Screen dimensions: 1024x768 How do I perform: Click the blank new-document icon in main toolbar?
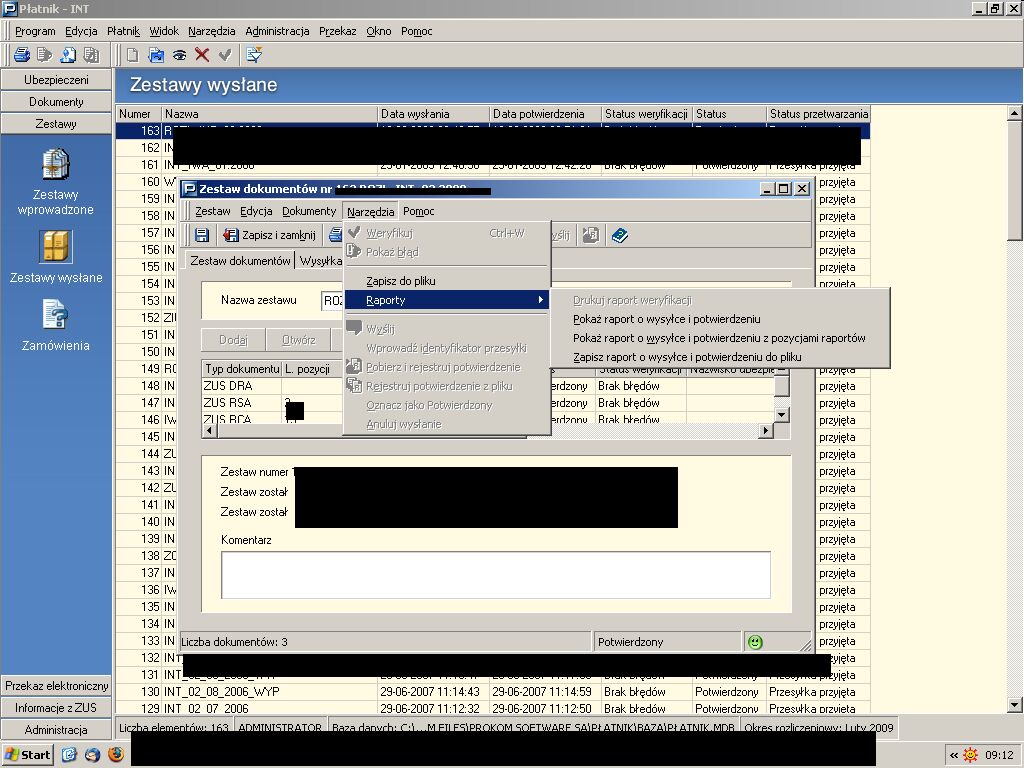133,55
